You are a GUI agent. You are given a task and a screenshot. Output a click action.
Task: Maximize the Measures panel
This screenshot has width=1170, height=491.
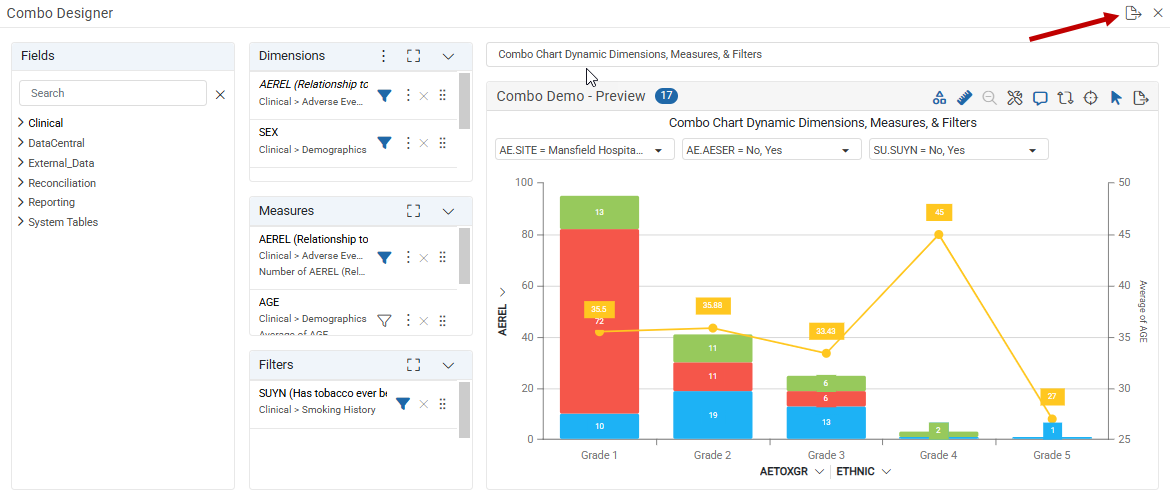413,211
